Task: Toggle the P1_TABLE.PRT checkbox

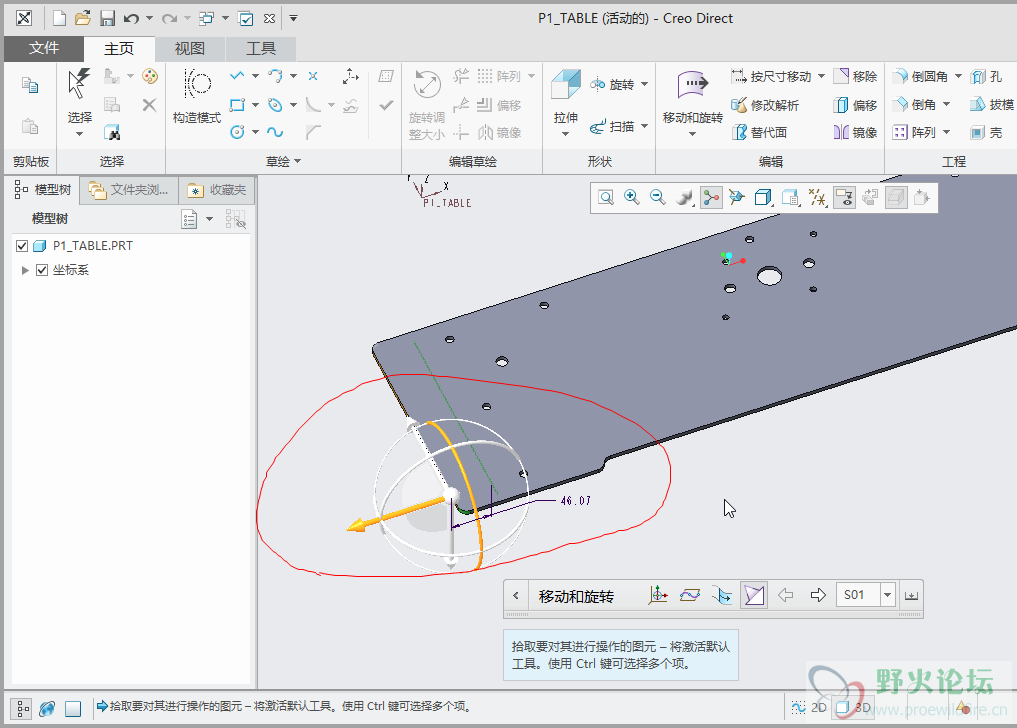Action: coord(22,246)
